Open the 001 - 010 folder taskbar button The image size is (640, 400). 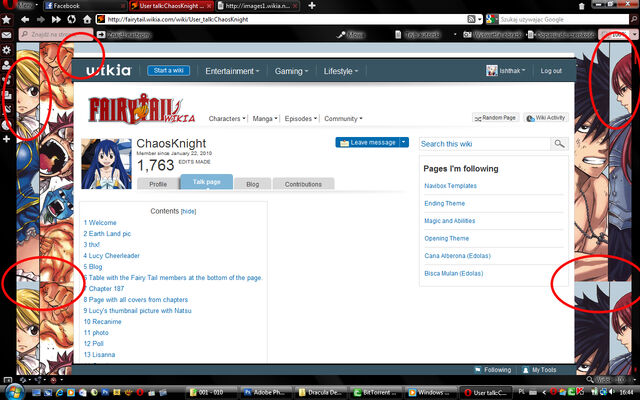(211, 392)
